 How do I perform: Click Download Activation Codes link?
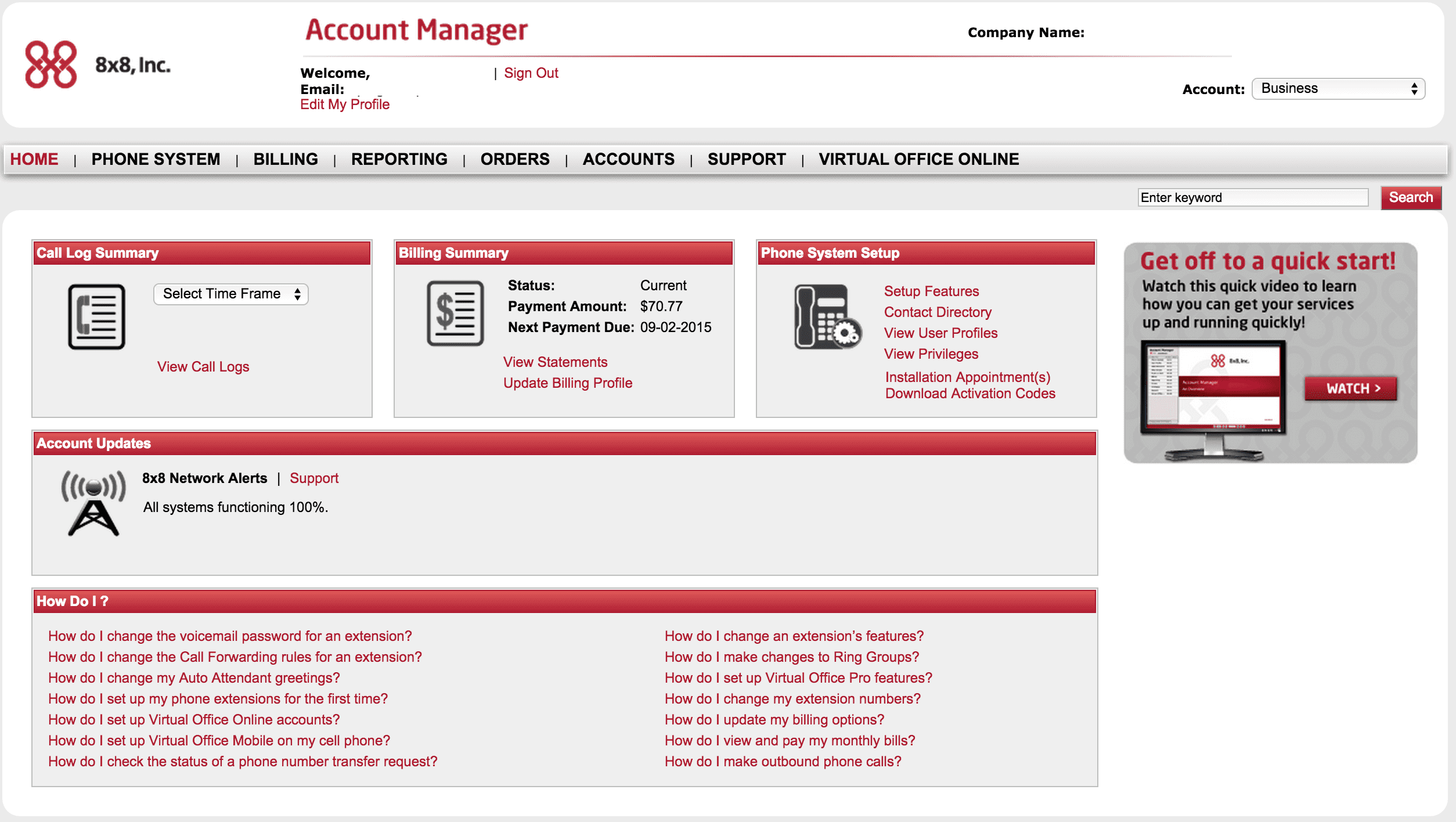tap(970, 394)
